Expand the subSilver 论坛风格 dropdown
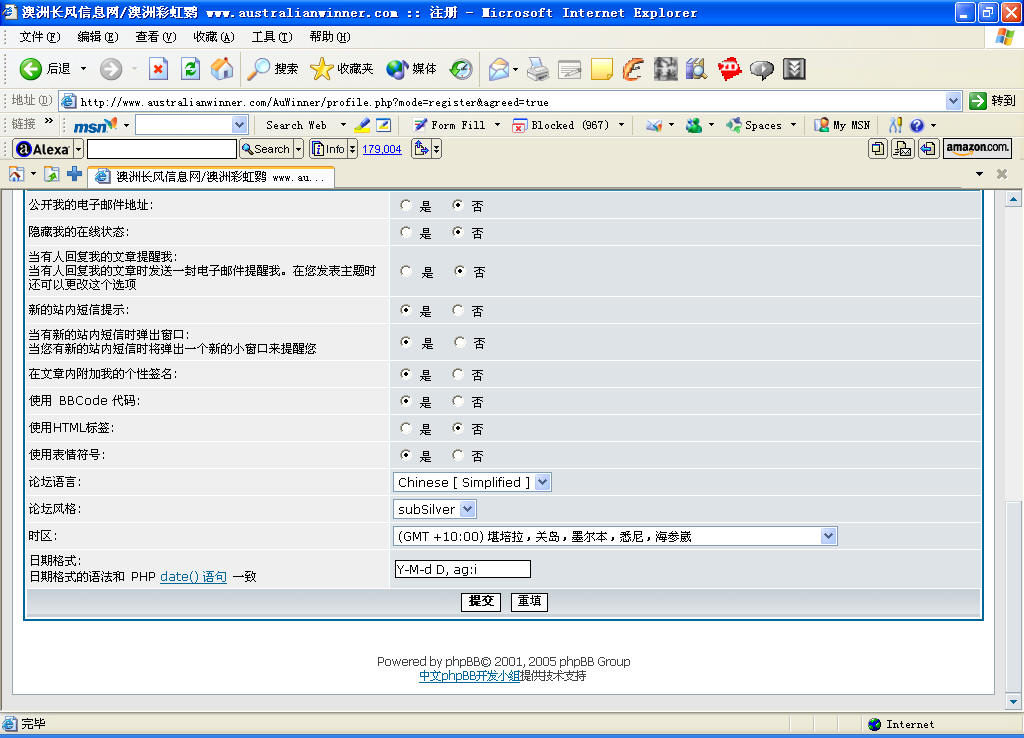Viewport: 1024px width, 738px height. pos(435,509)
